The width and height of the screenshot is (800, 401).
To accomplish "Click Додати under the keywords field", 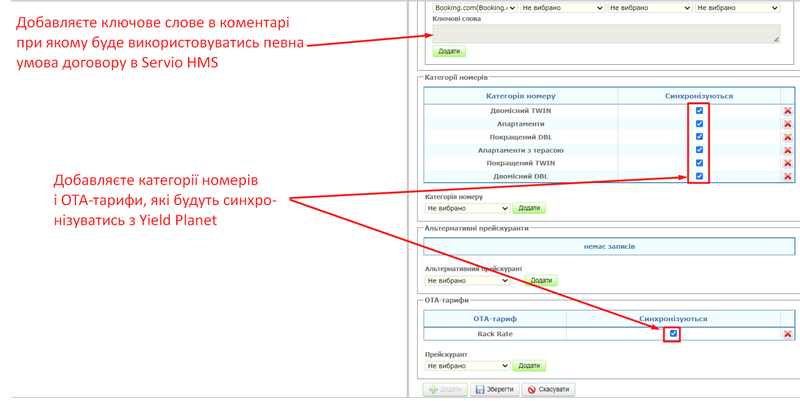I will click(x=450, y=51).
